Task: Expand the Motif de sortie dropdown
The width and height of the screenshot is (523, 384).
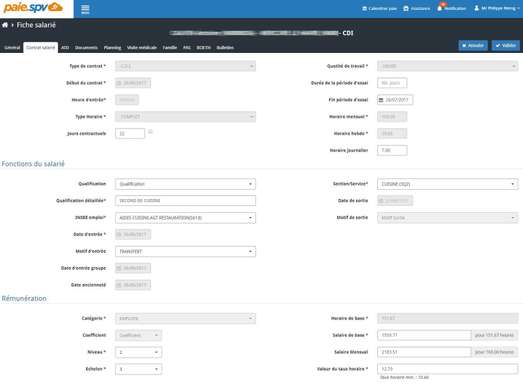Action: [448, 218]
